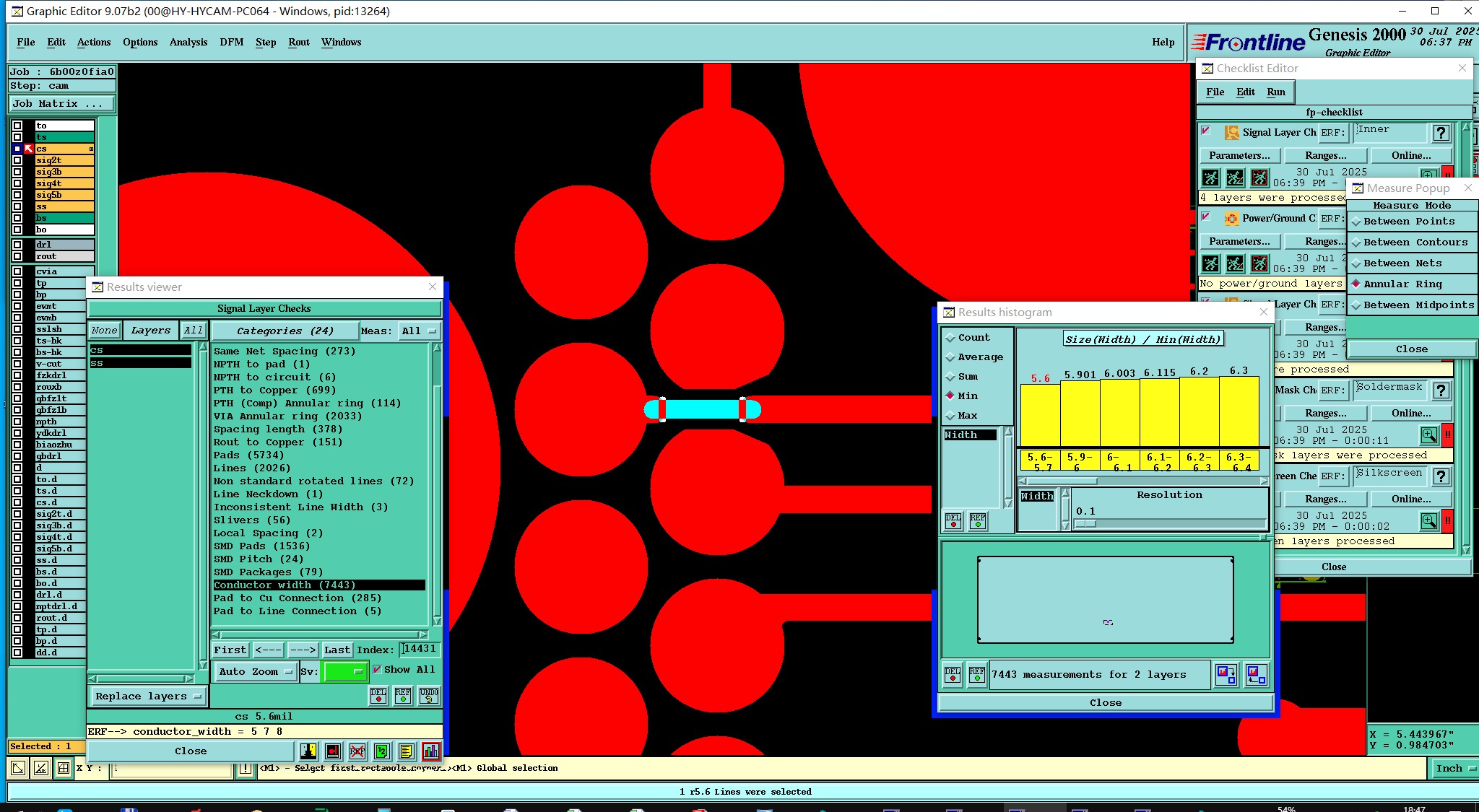Click the green numbered '12' icon
The height and width of the screenshot is (812, 1479).
coord(381,751)
